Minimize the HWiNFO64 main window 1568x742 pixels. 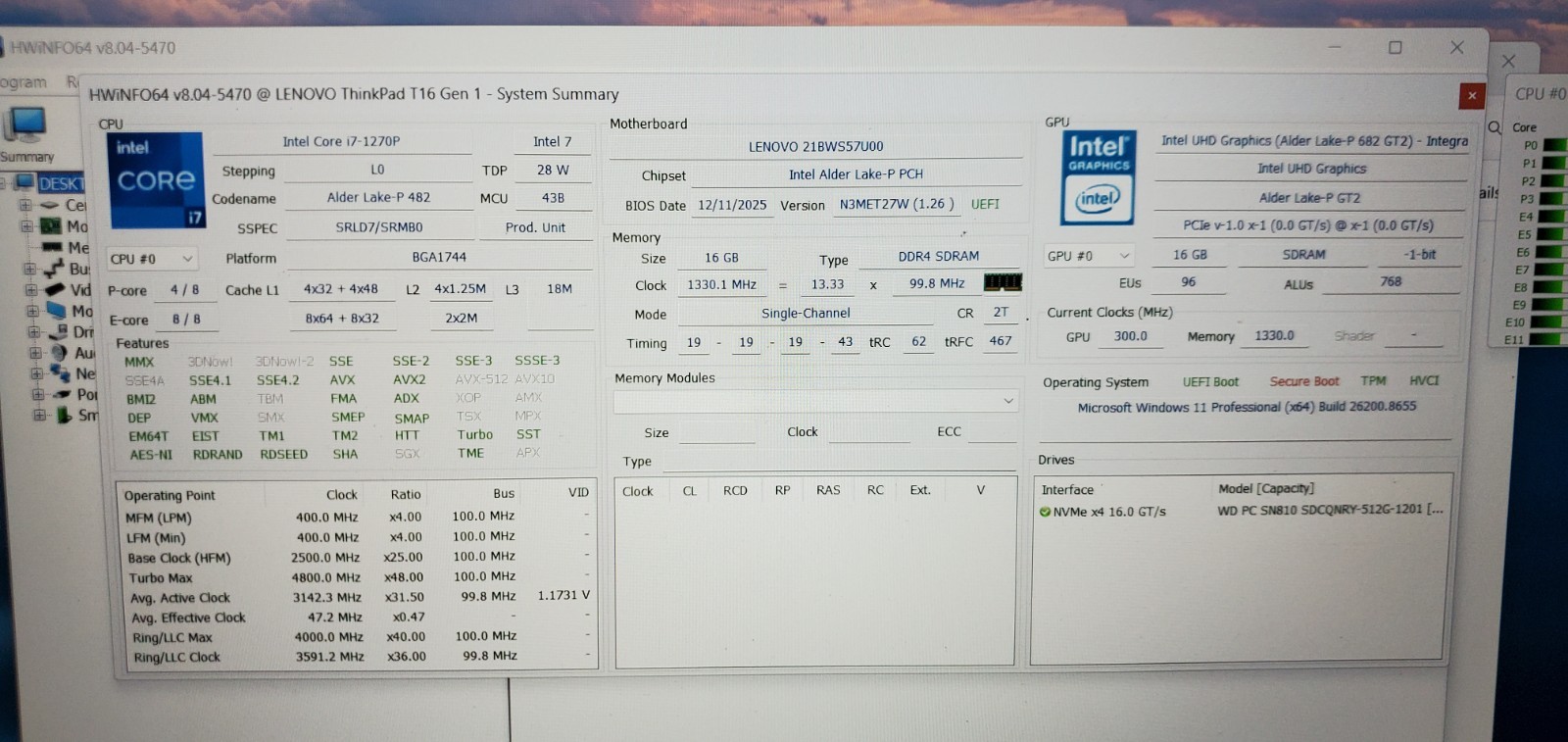pos(1335,46)
